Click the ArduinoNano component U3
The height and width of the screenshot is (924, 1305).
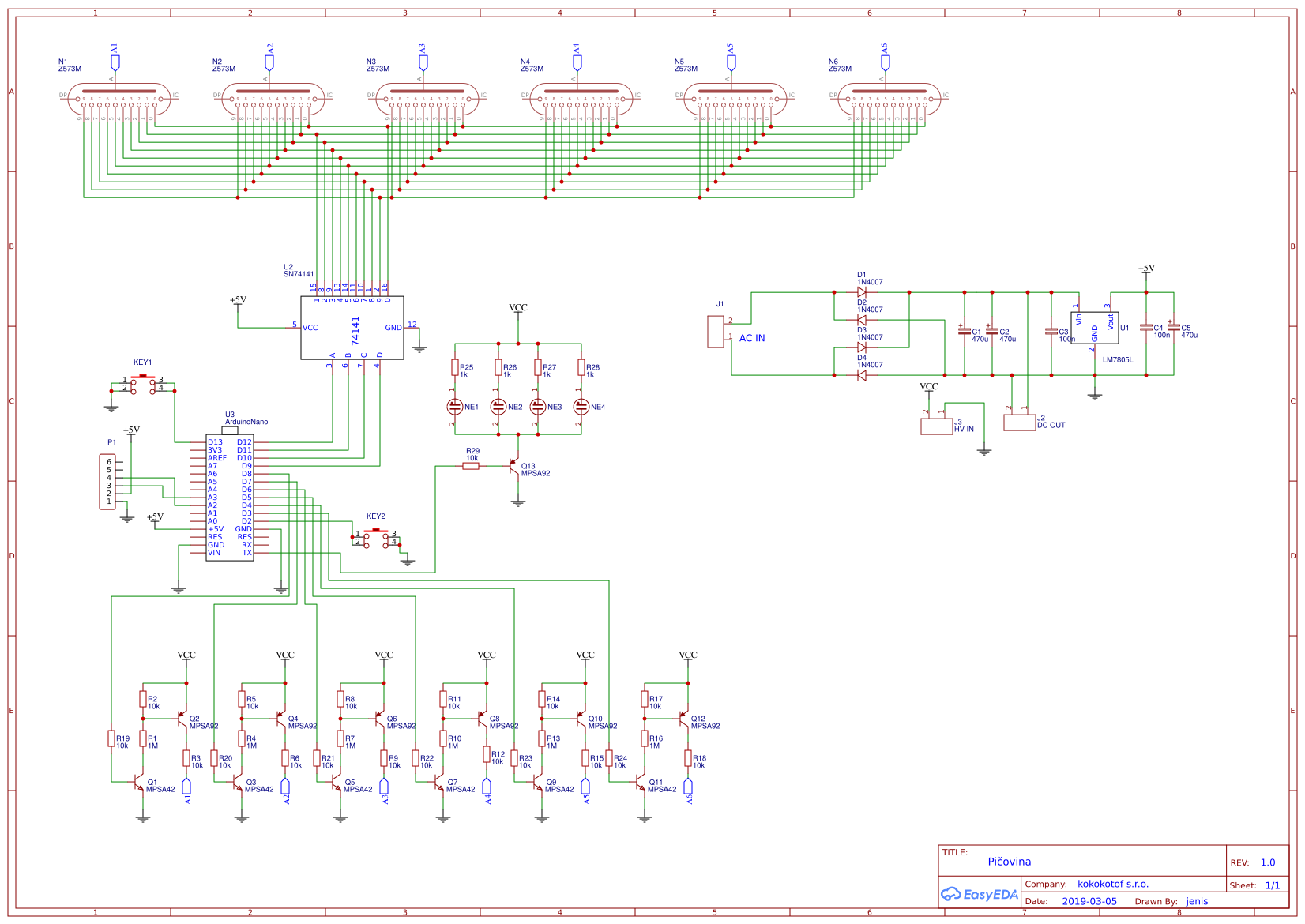(x=231, y=498)
